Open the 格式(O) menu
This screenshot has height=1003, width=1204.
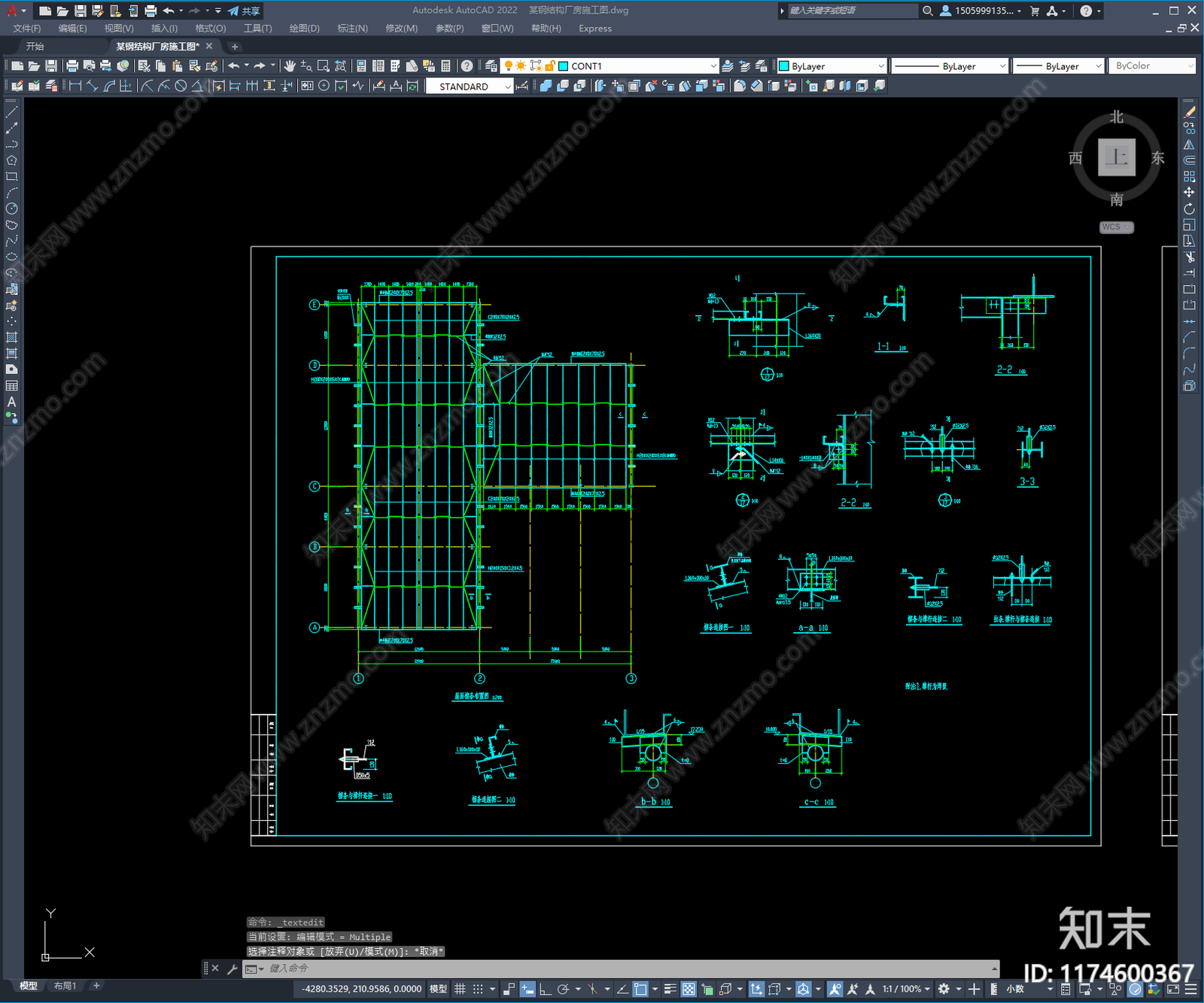click(210, 29)
